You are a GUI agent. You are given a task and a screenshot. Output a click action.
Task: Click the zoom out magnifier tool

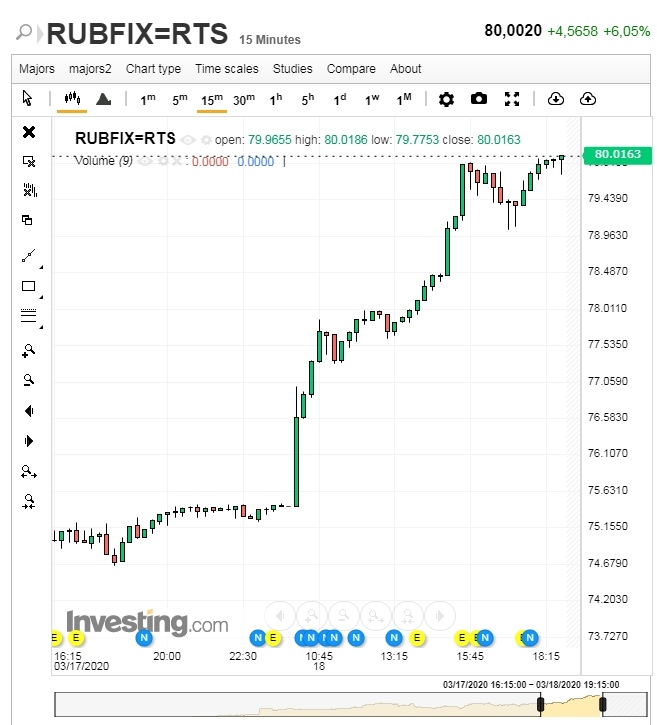pyautogui.click(x=29, y=380)
